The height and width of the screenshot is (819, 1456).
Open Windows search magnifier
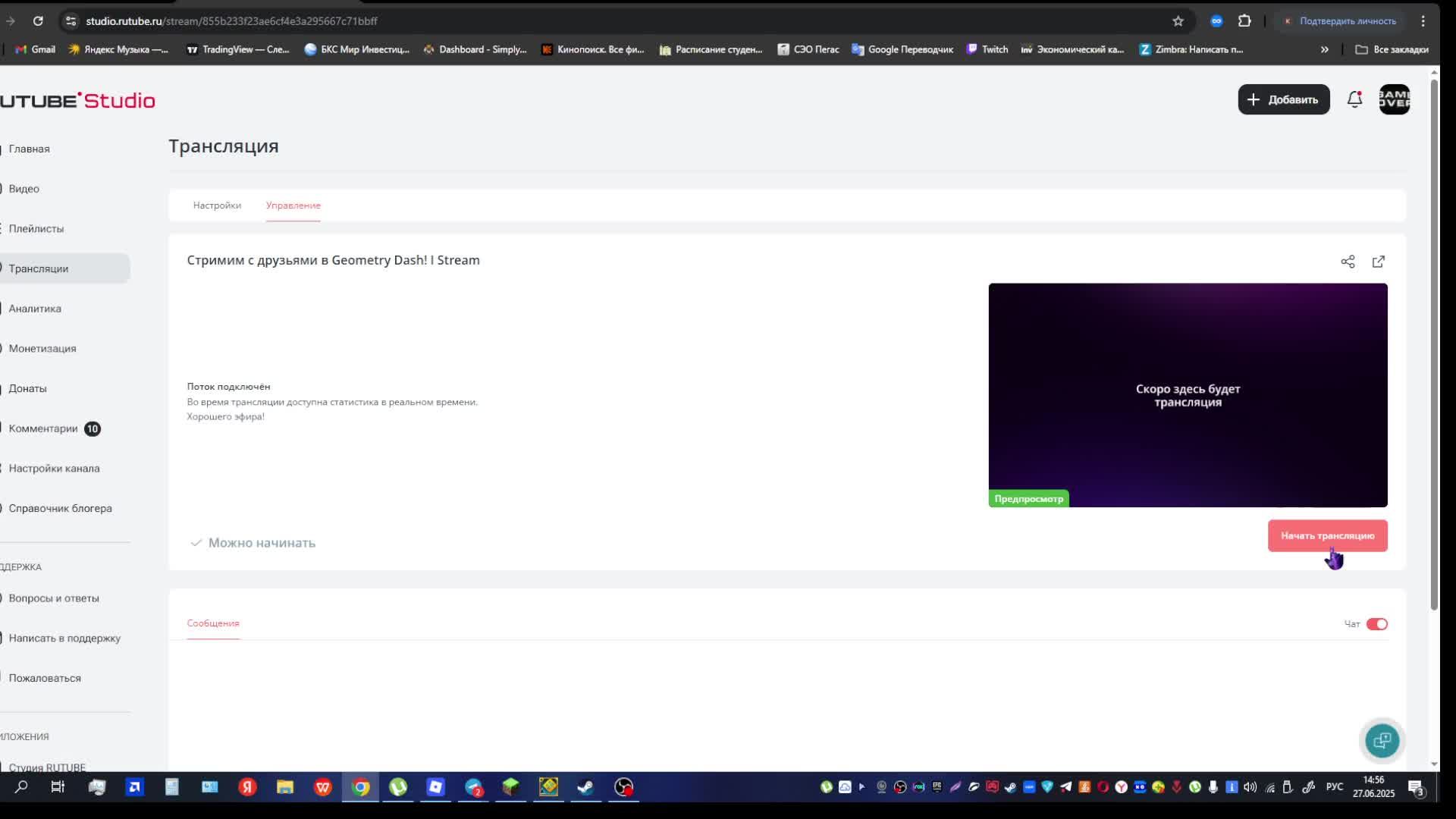21,787
